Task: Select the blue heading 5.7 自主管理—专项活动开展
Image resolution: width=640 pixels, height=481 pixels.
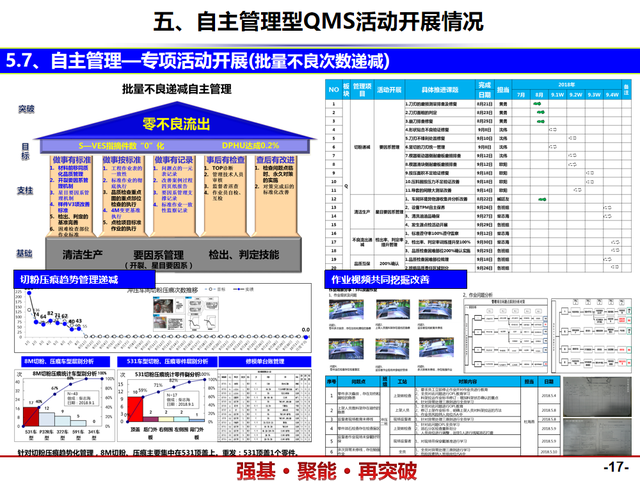Action: pos(197,61)
